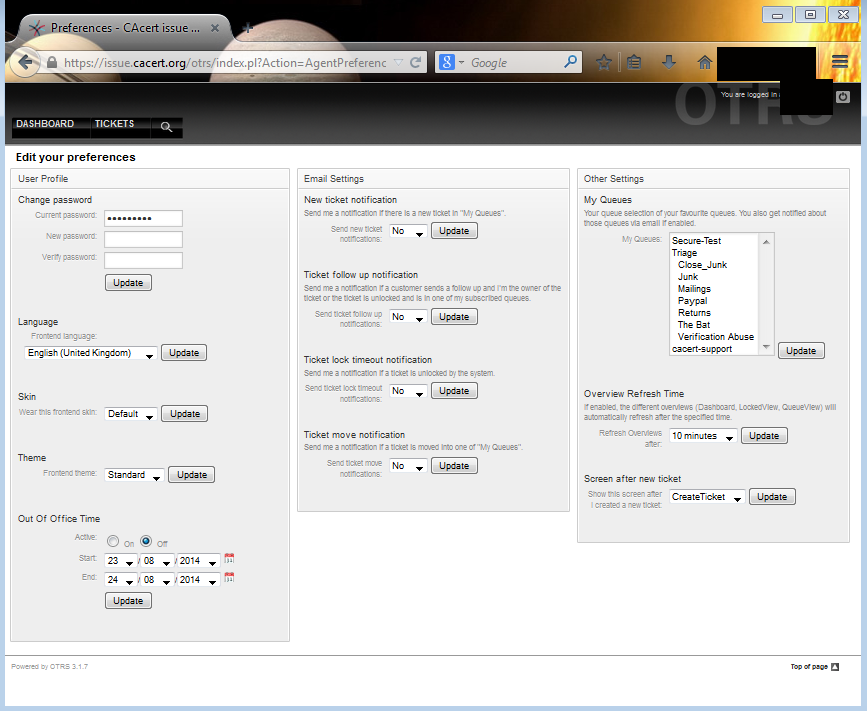Open the Dashboard menu item
Viewport: 867px width, 711px height.
tap(45, 124)
